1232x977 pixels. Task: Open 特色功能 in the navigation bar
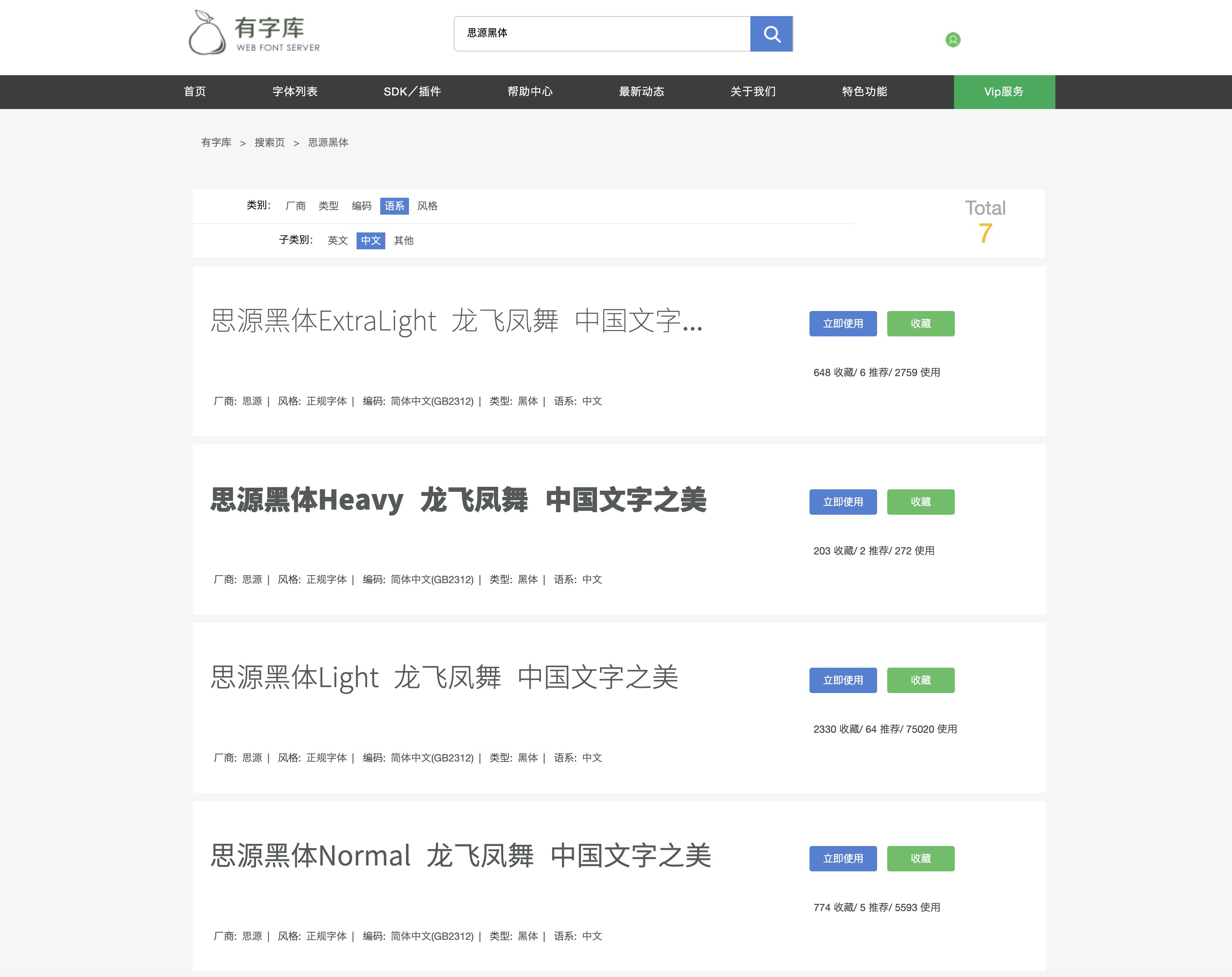coord(864,91)
